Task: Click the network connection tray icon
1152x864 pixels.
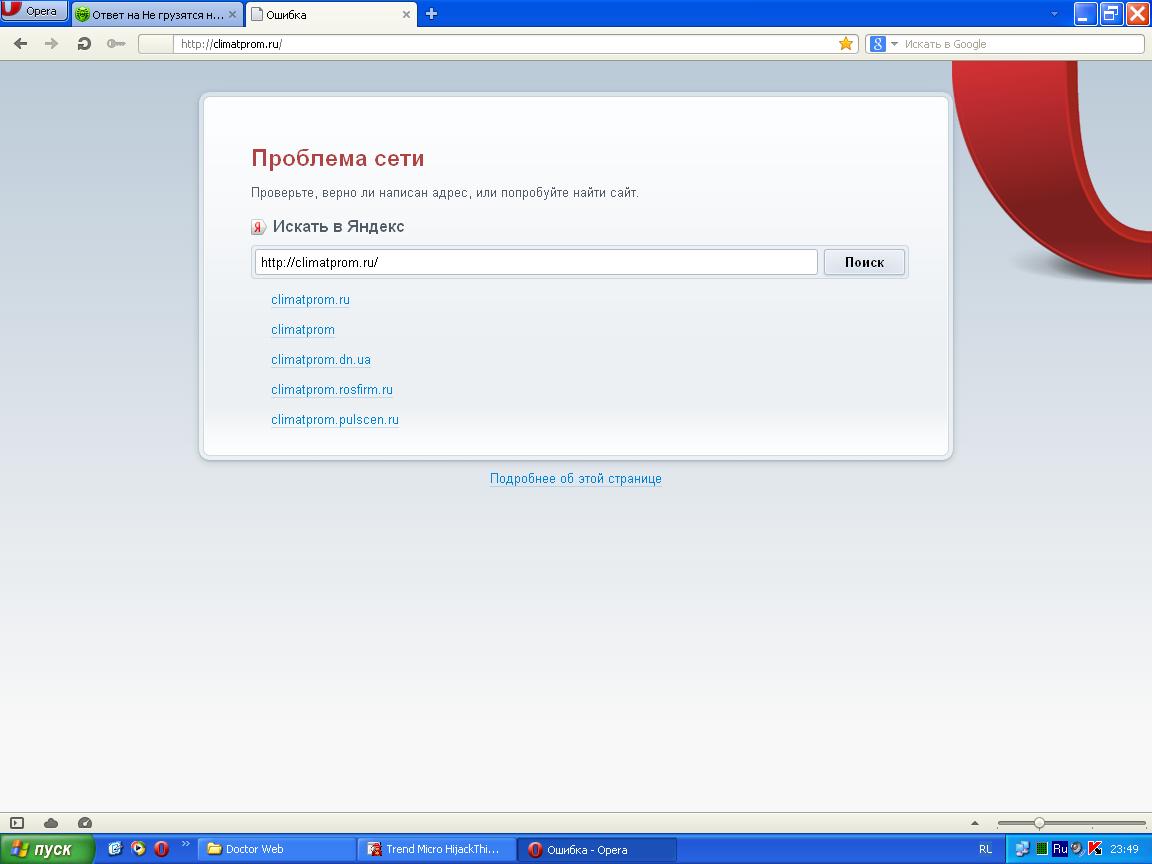Action: pos(1022,849)
